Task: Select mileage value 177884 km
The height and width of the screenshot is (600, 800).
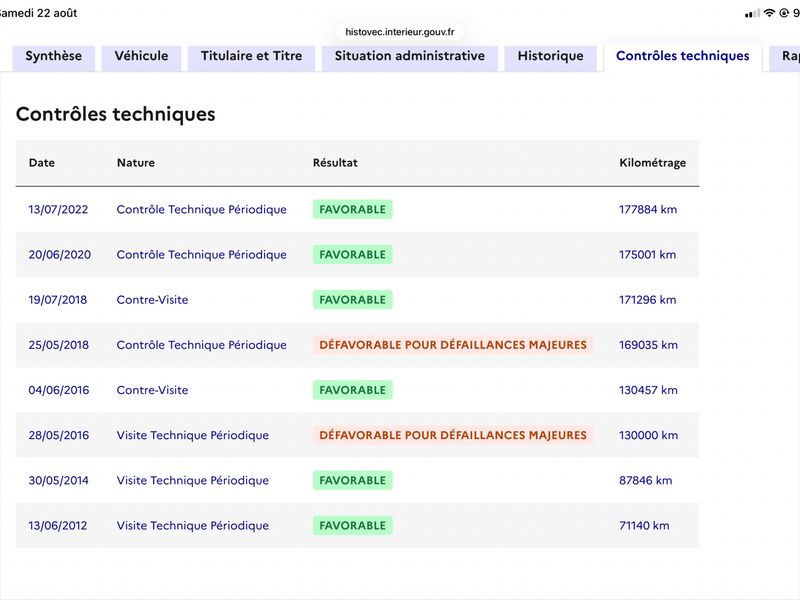Action: pyautogui.click(x=648, y=210)
